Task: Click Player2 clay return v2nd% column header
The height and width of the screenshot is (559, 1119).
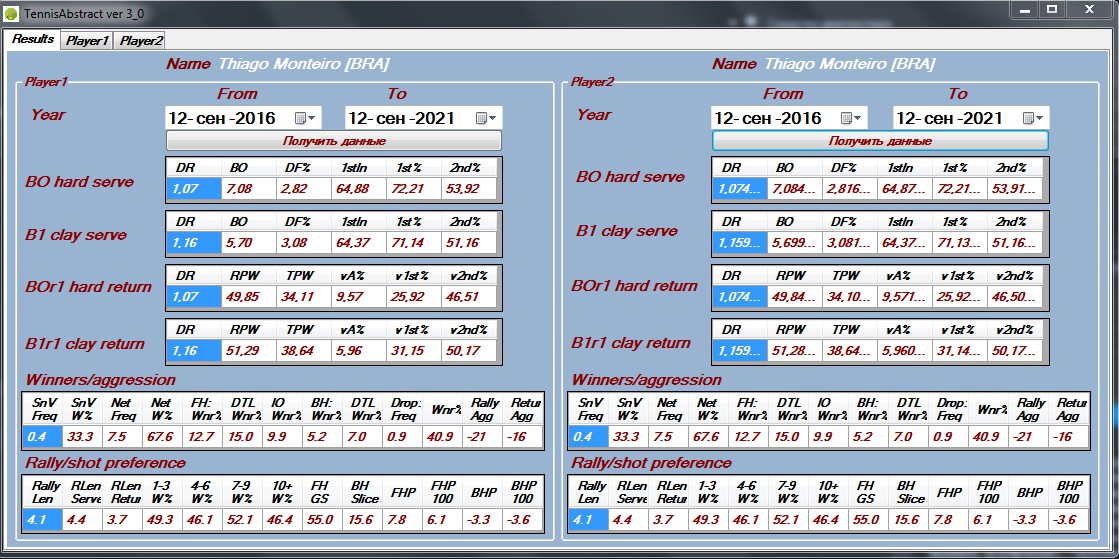Action: pyautogui.click(x=1015, y=330)
